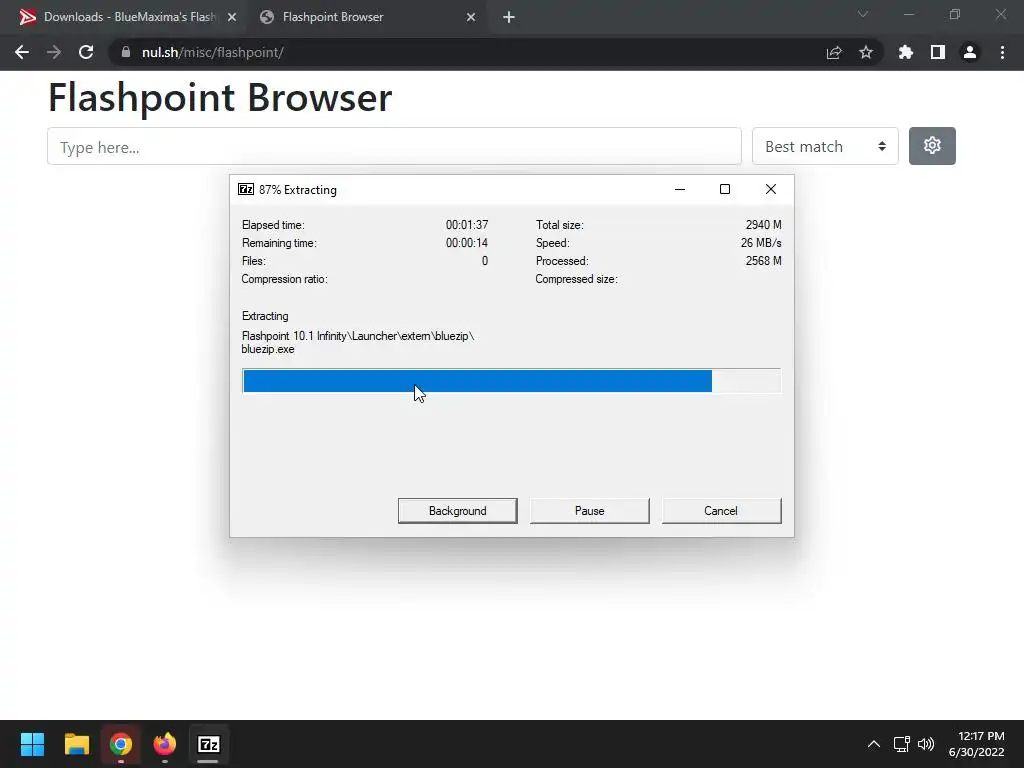The width and height of the screenshot is (1024, 768).
Task: Open Flashpoint Browser settings gear
Action: coord(932,146)
